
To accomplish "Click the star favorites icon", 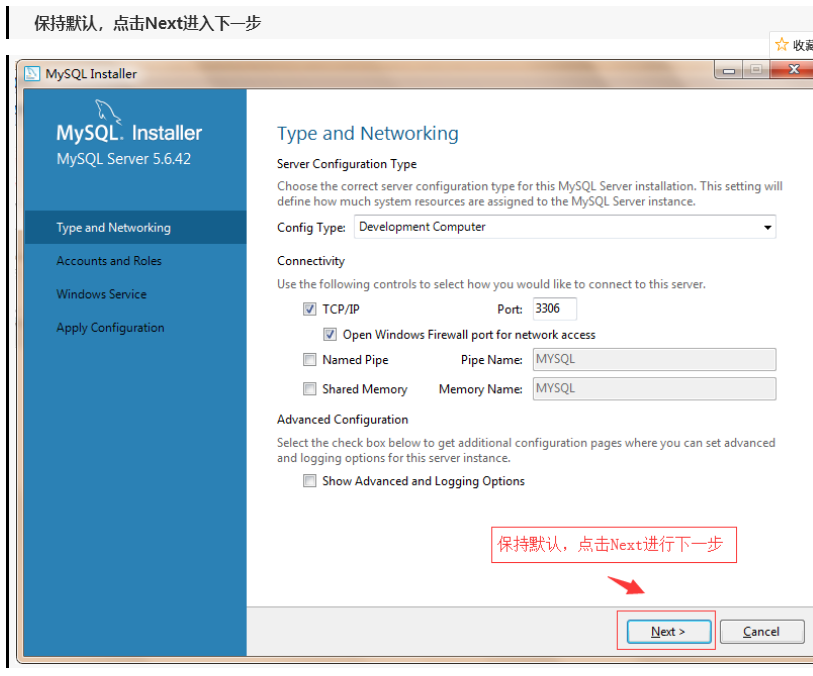I will [x=781, y=45].
